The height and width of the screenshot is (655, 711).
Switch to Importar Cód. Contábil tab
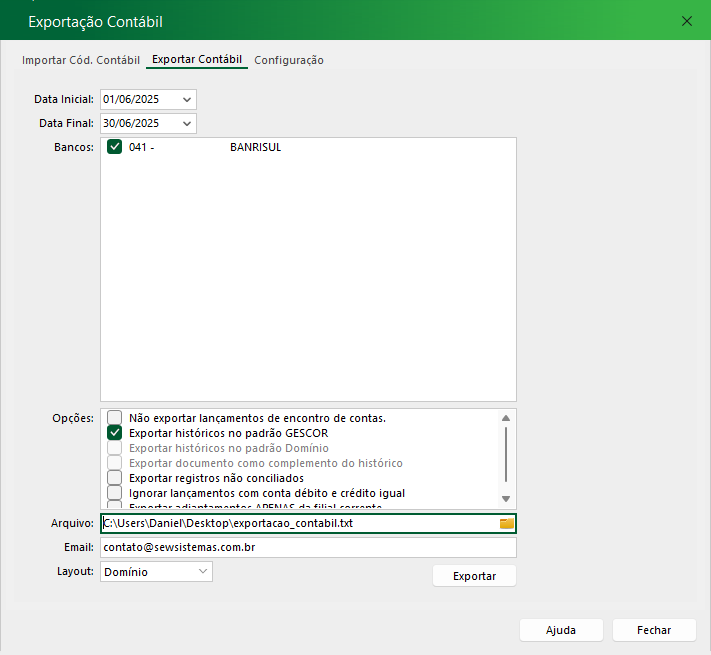click(x=81, y=60)
